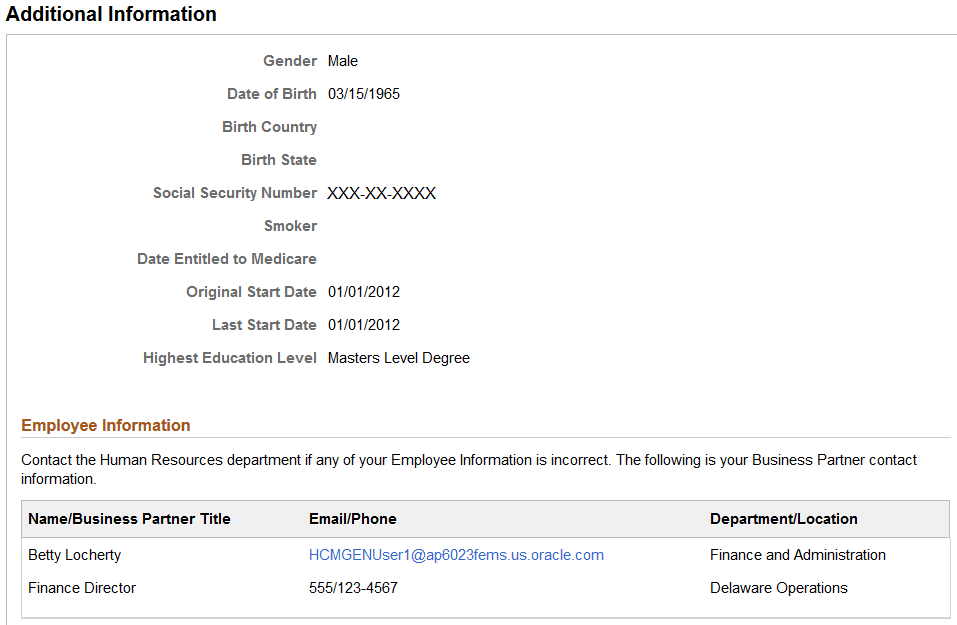Click the Original Start Date value 01/01/2012
Image resolution: width=957 pixels, height=625 pixels.
363,291
